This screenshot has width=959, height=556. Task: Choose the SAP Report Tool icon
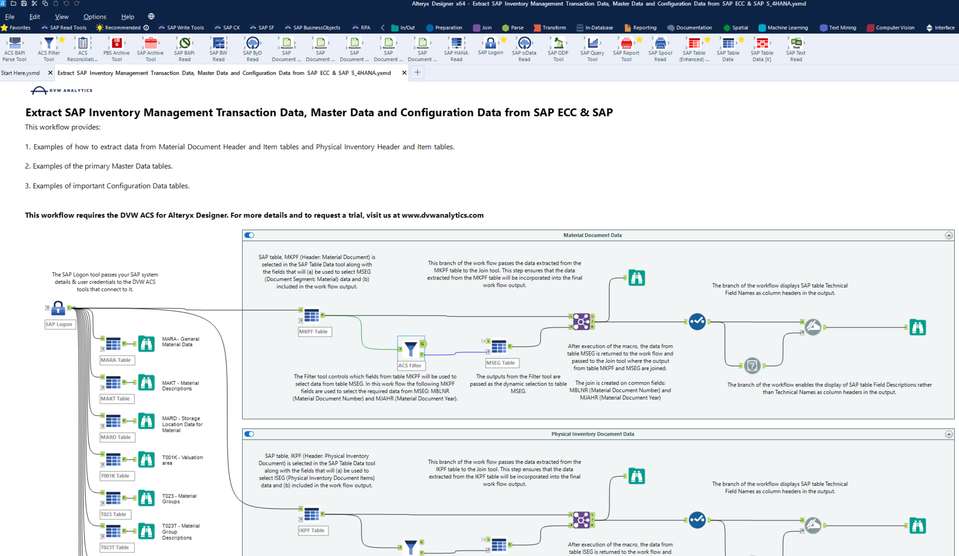(x=626, y=43)
